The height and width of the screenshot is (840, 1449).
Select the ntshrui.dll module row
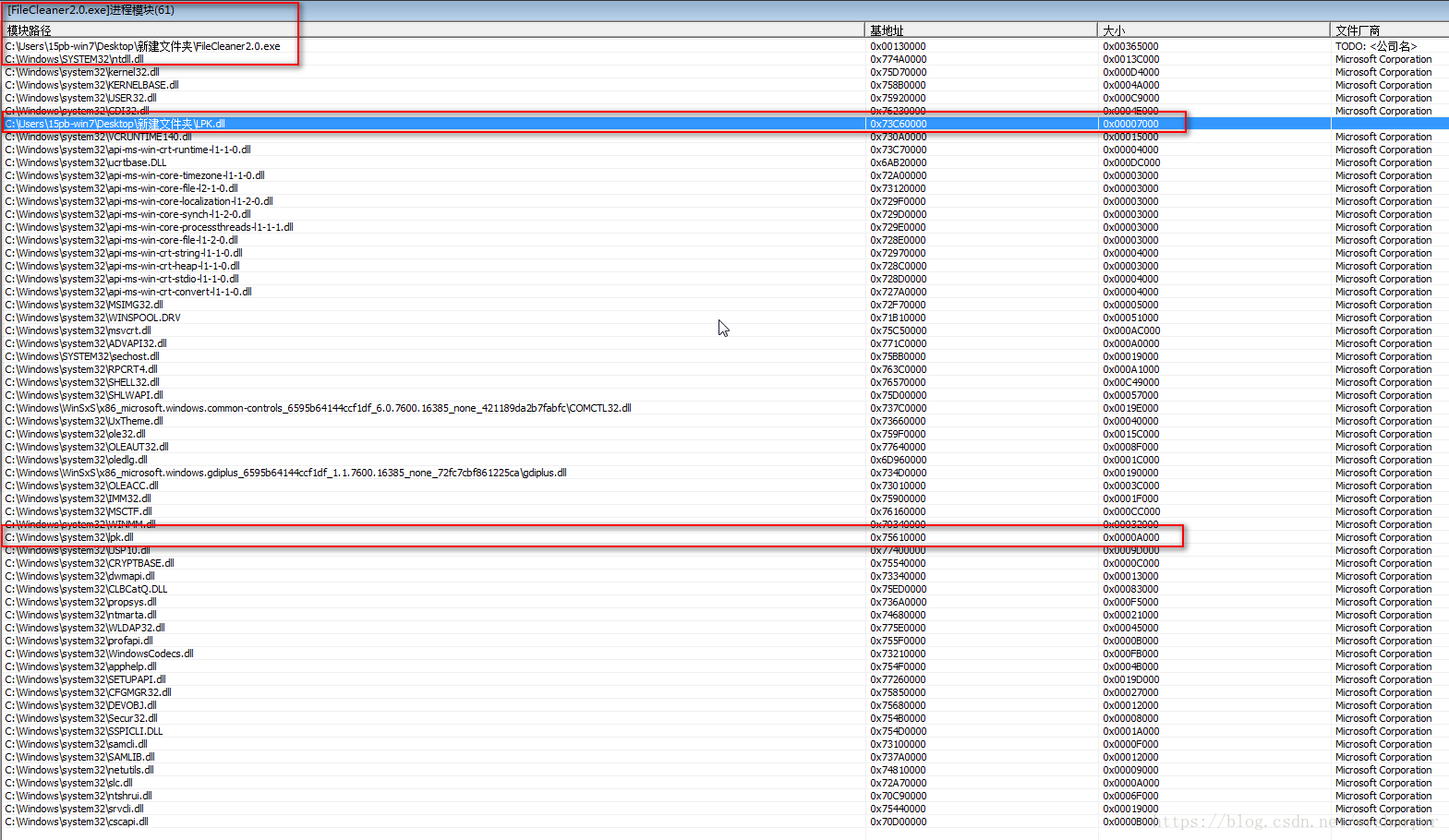[724, 796]
